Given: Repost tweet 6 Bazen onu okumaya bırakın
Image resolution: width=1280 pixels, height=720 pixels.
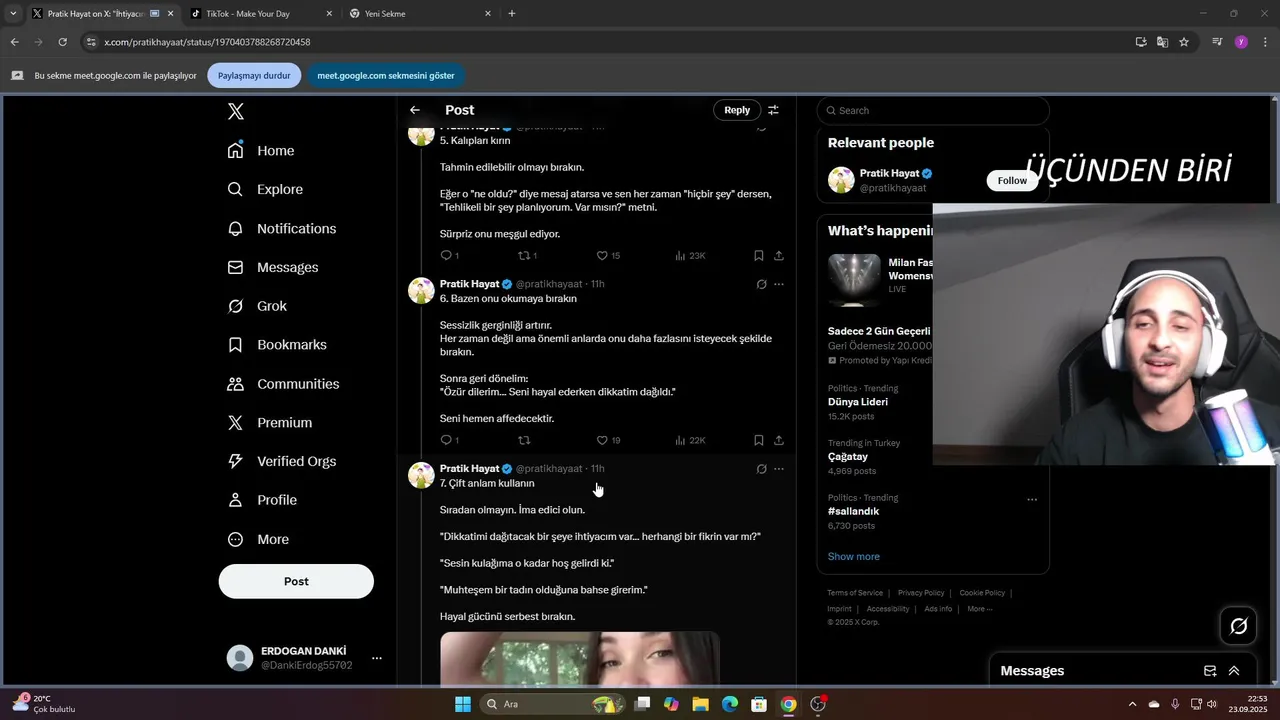Looking at the screenshot, I should pos(523,440).
